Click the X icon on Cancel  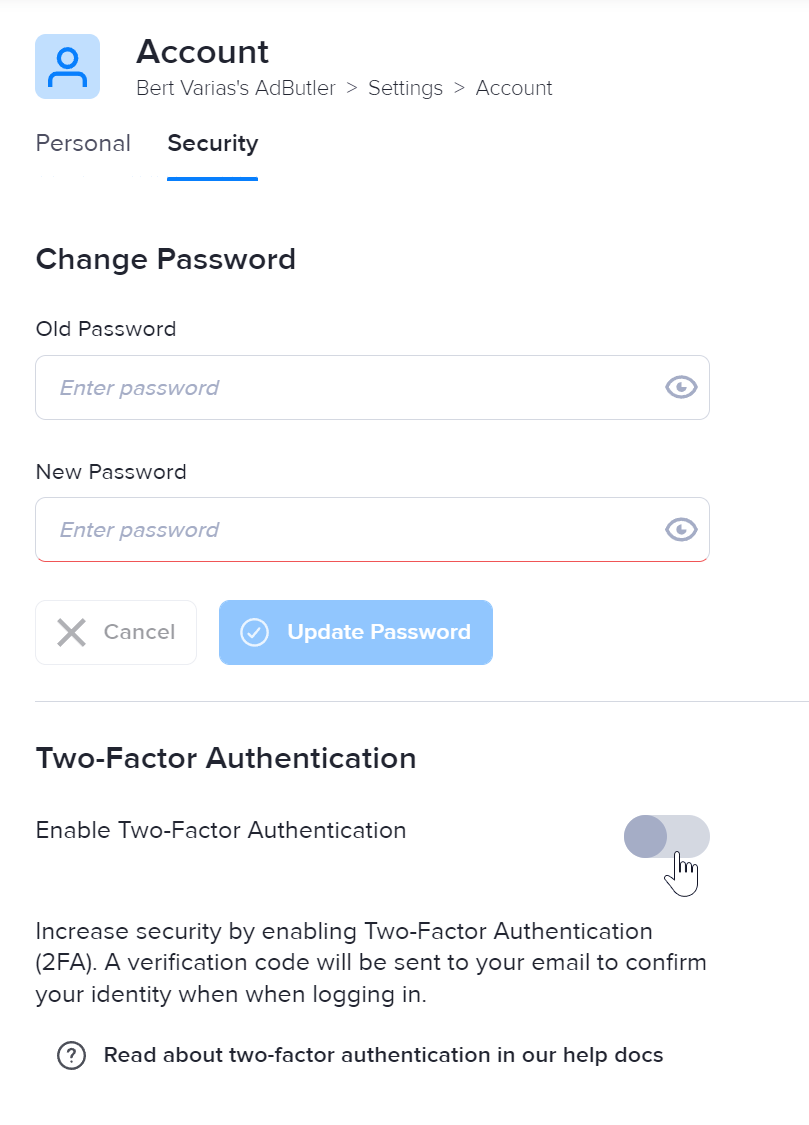[x=71, y=632]
